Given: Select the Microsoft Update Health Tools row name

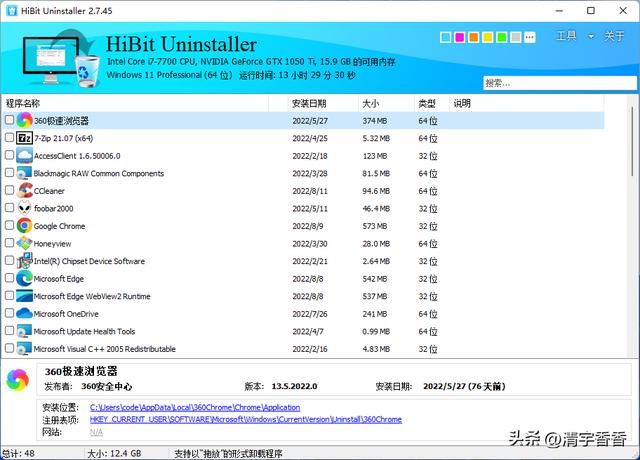Looking at the screenshot, I should [x=84, y=331].
